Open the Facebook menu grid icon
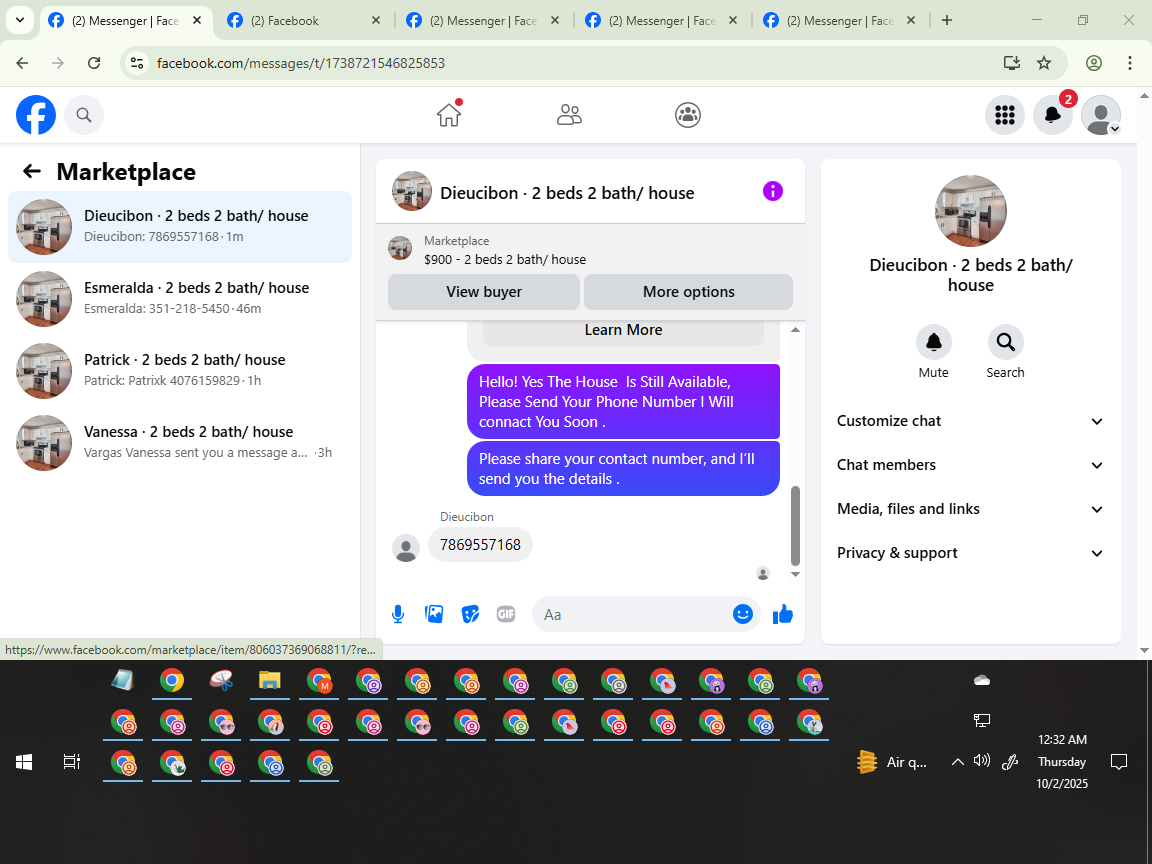The height and width of the screenshot is (864, 1152). pos(1004,115)
